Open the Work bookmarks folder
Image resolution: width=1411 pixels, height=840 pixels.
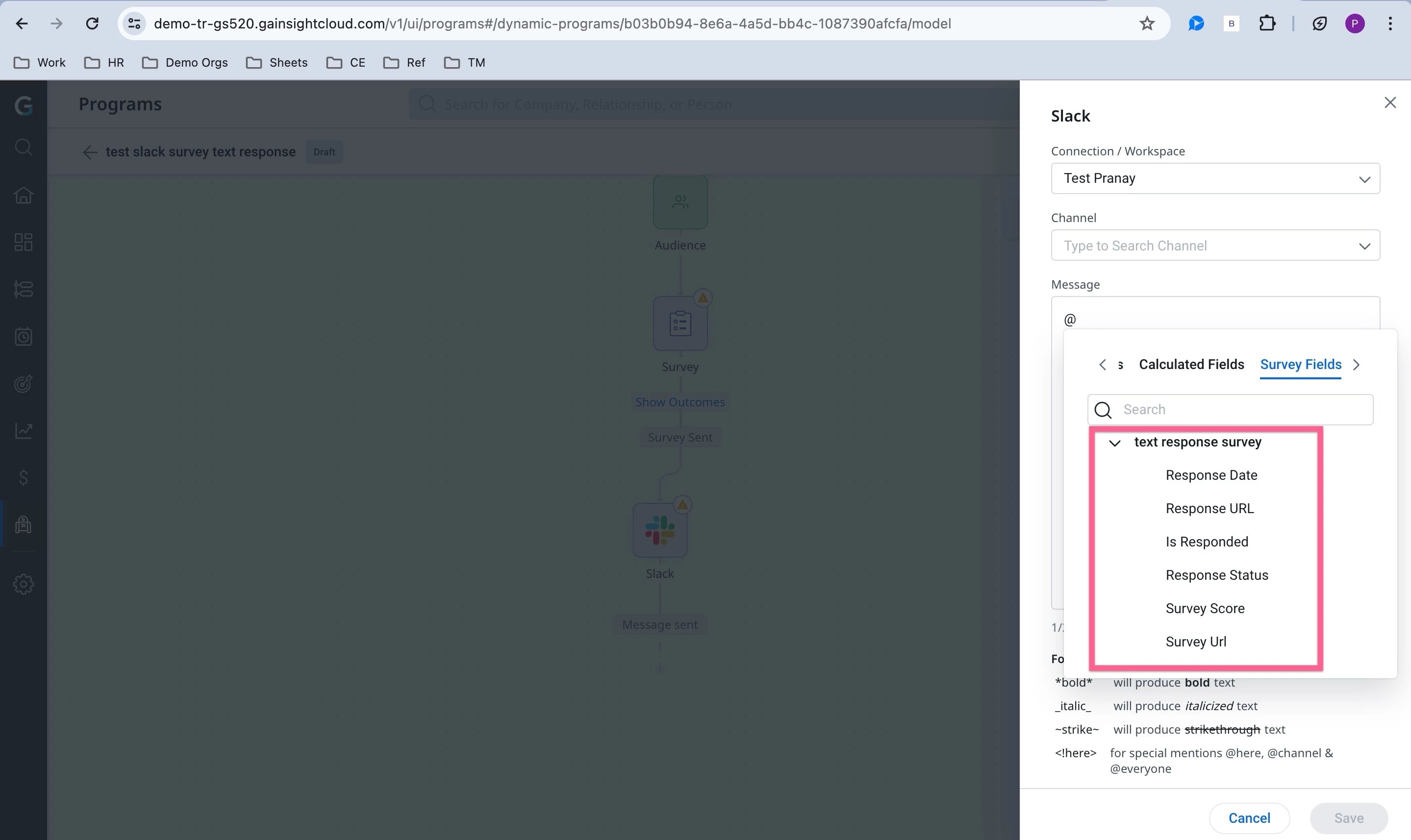coord(40,62)
